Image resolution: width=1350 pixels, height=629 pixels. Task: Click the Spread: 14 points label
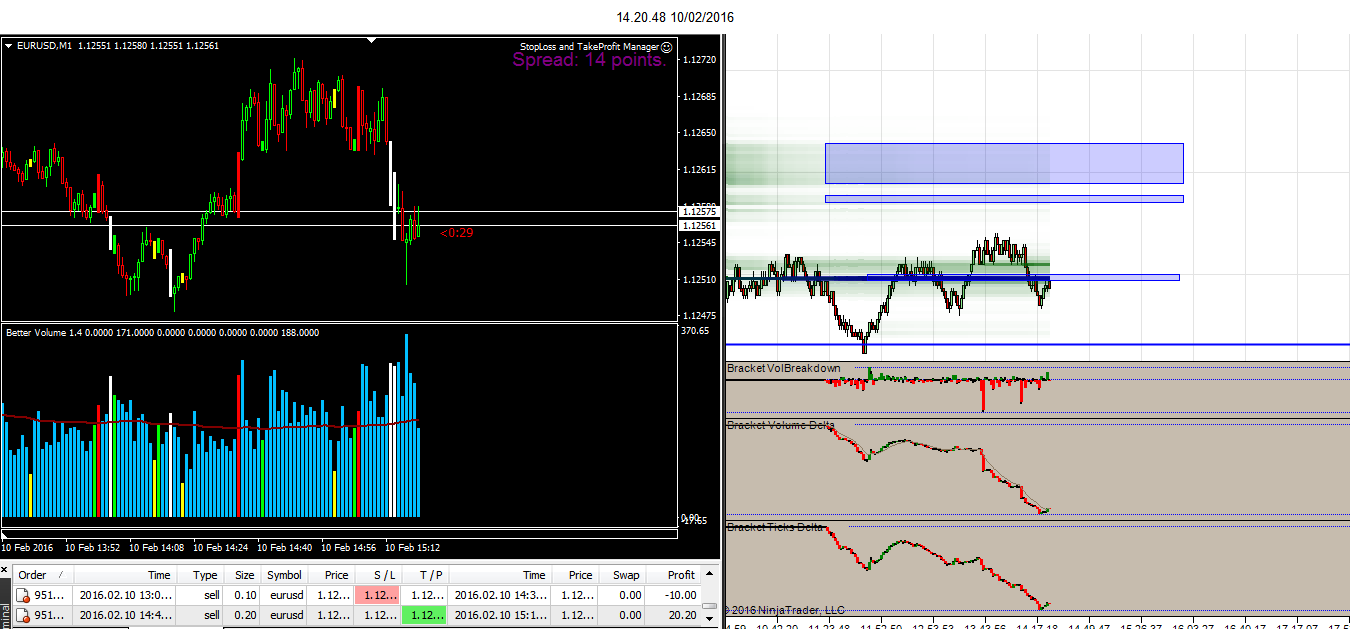(x=589, y=60)
